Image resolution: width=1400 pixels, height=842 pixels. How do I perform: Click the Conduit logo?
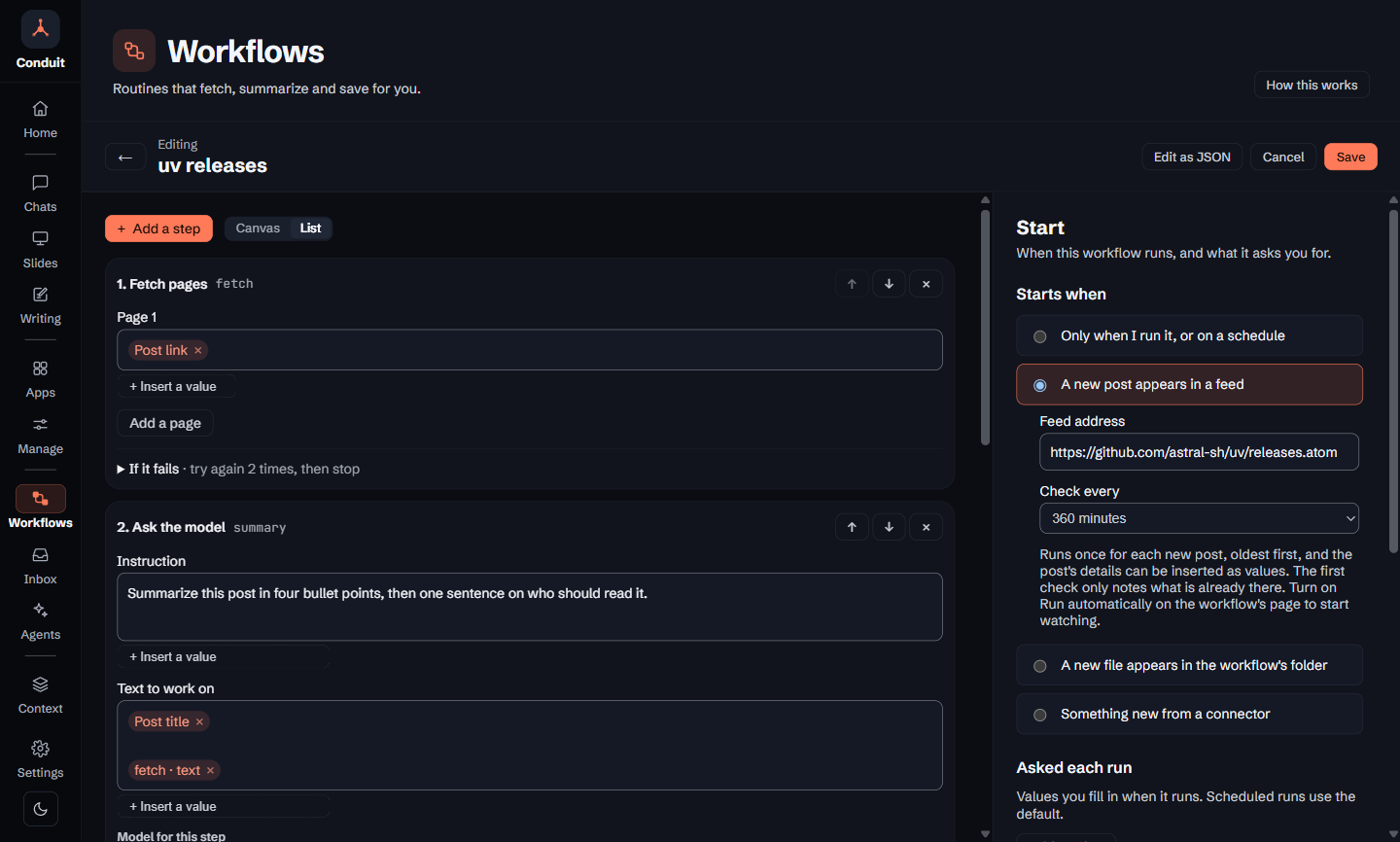(41, 29)
